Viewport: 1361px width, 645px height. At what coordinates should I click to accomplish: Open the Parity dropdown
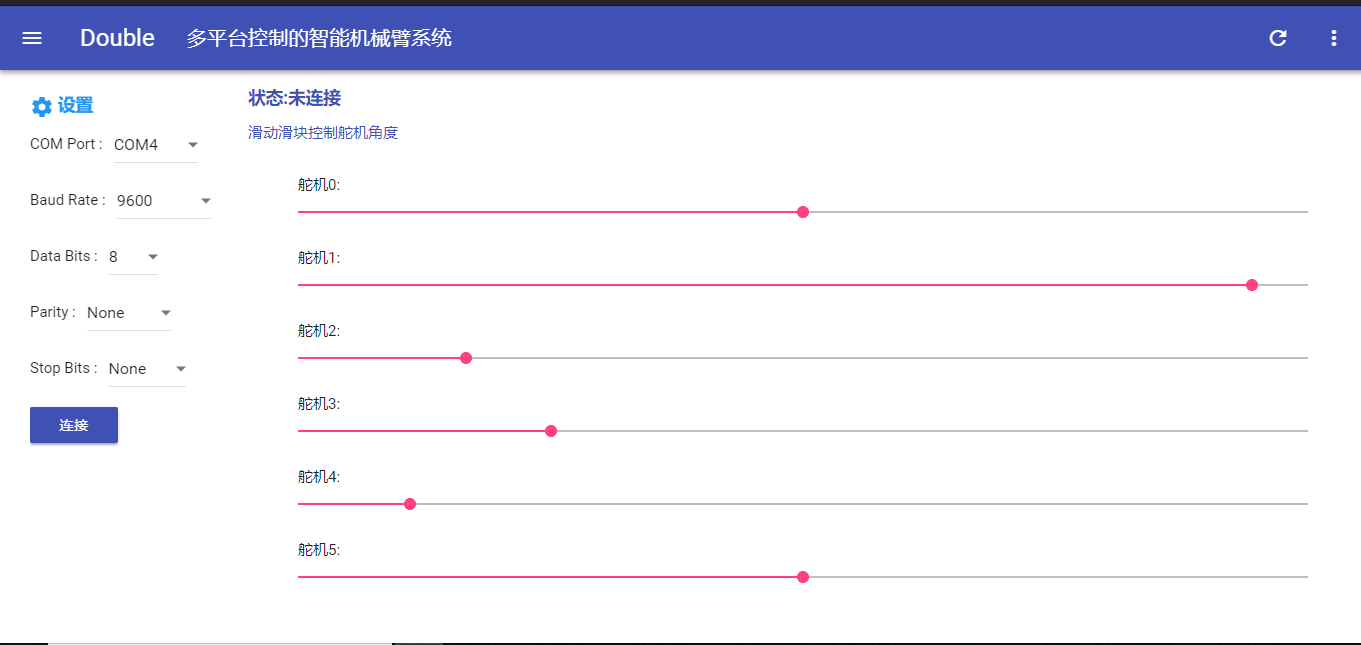pos(129,313)
